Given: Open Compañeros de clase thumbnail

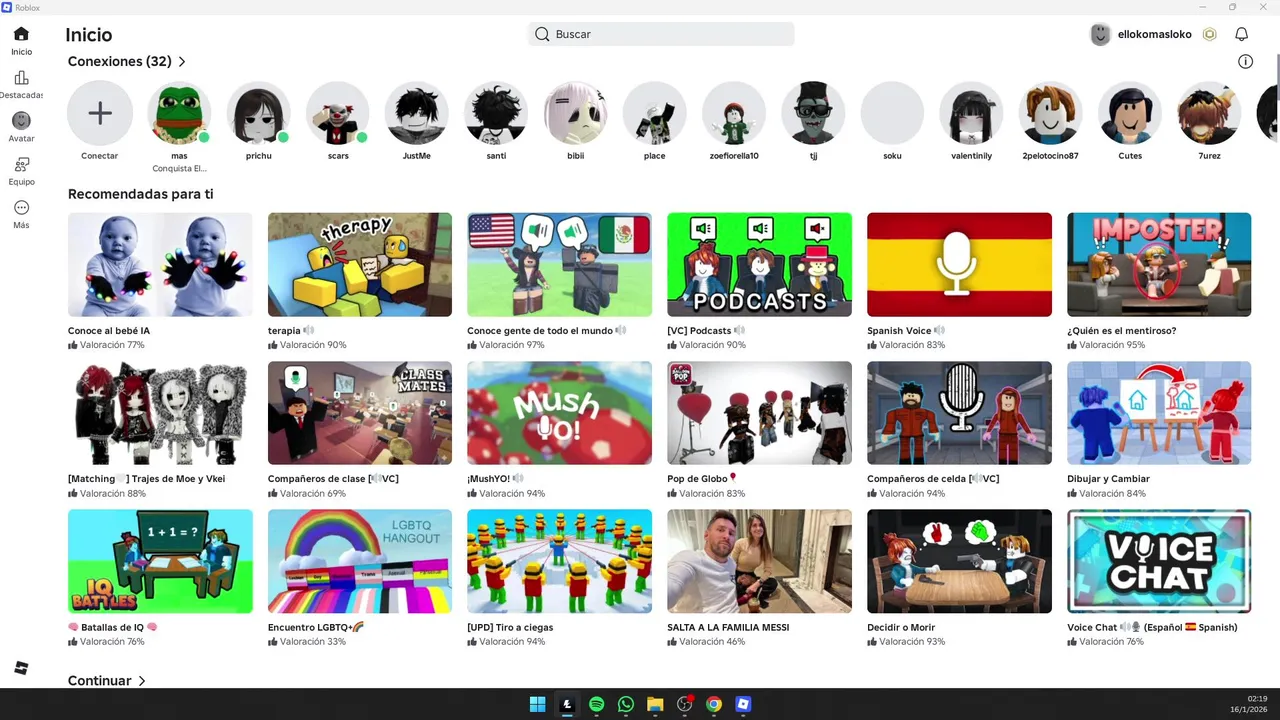Looking at the screenshot, I should coord(360,413).
